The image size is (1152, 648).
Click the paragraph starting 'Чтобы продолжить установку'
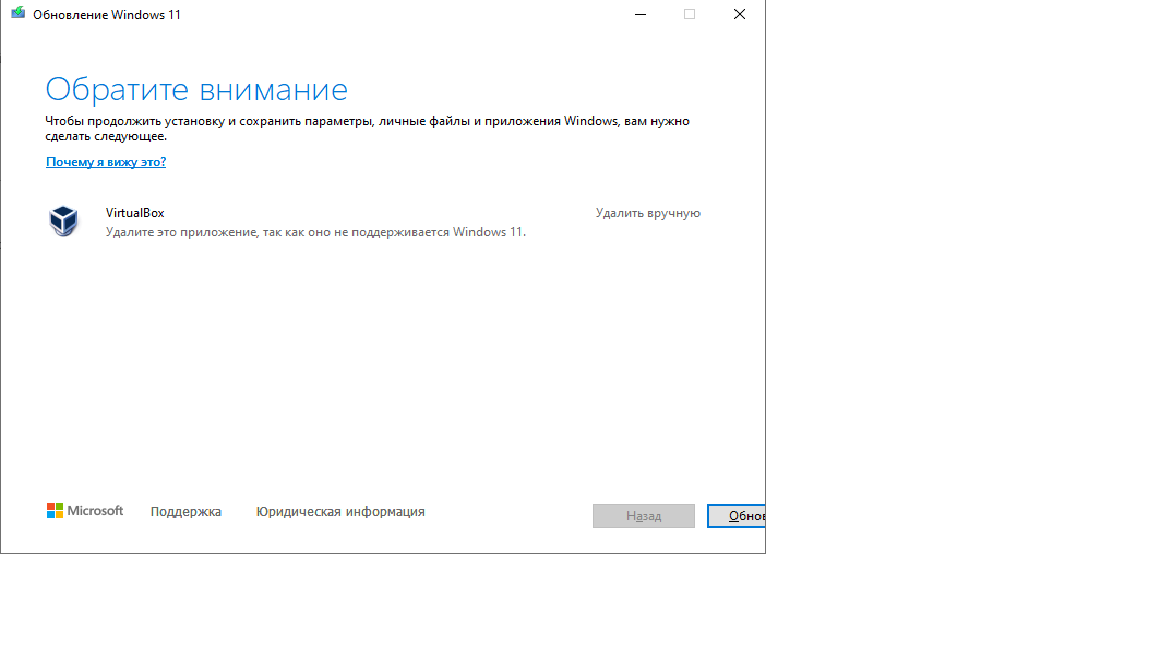(x=367, y=129)
